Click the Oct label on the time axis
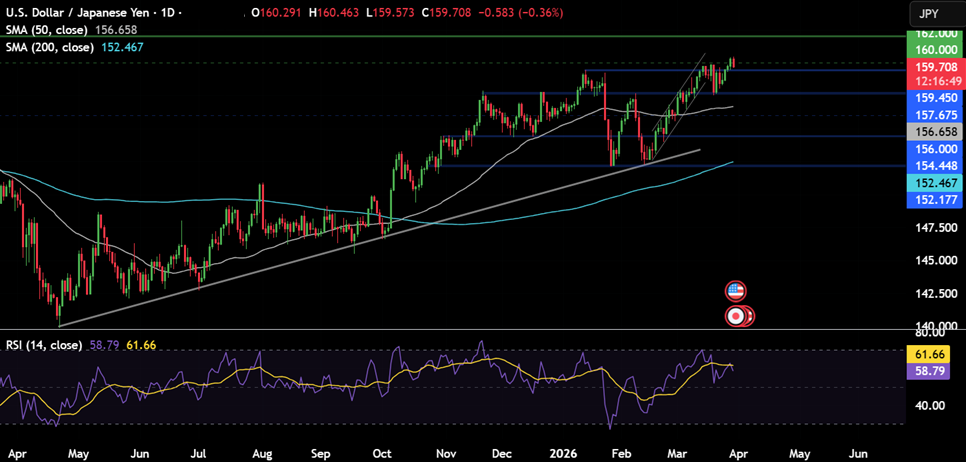The width and height of the screenshot is (966, 462). click(384, 452)
